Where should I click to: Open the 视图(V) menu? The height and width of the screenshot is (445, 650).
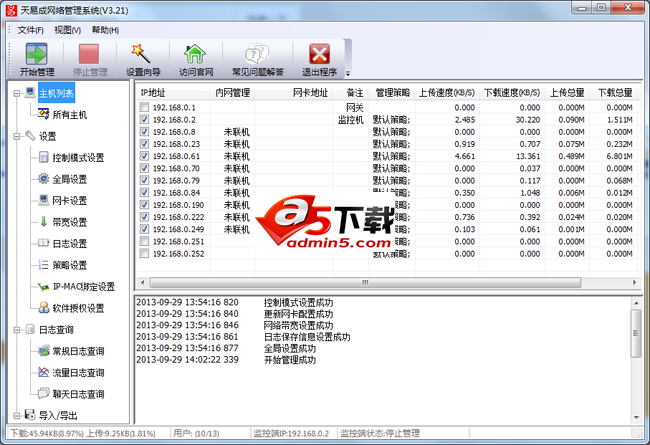tap(67, 30)
